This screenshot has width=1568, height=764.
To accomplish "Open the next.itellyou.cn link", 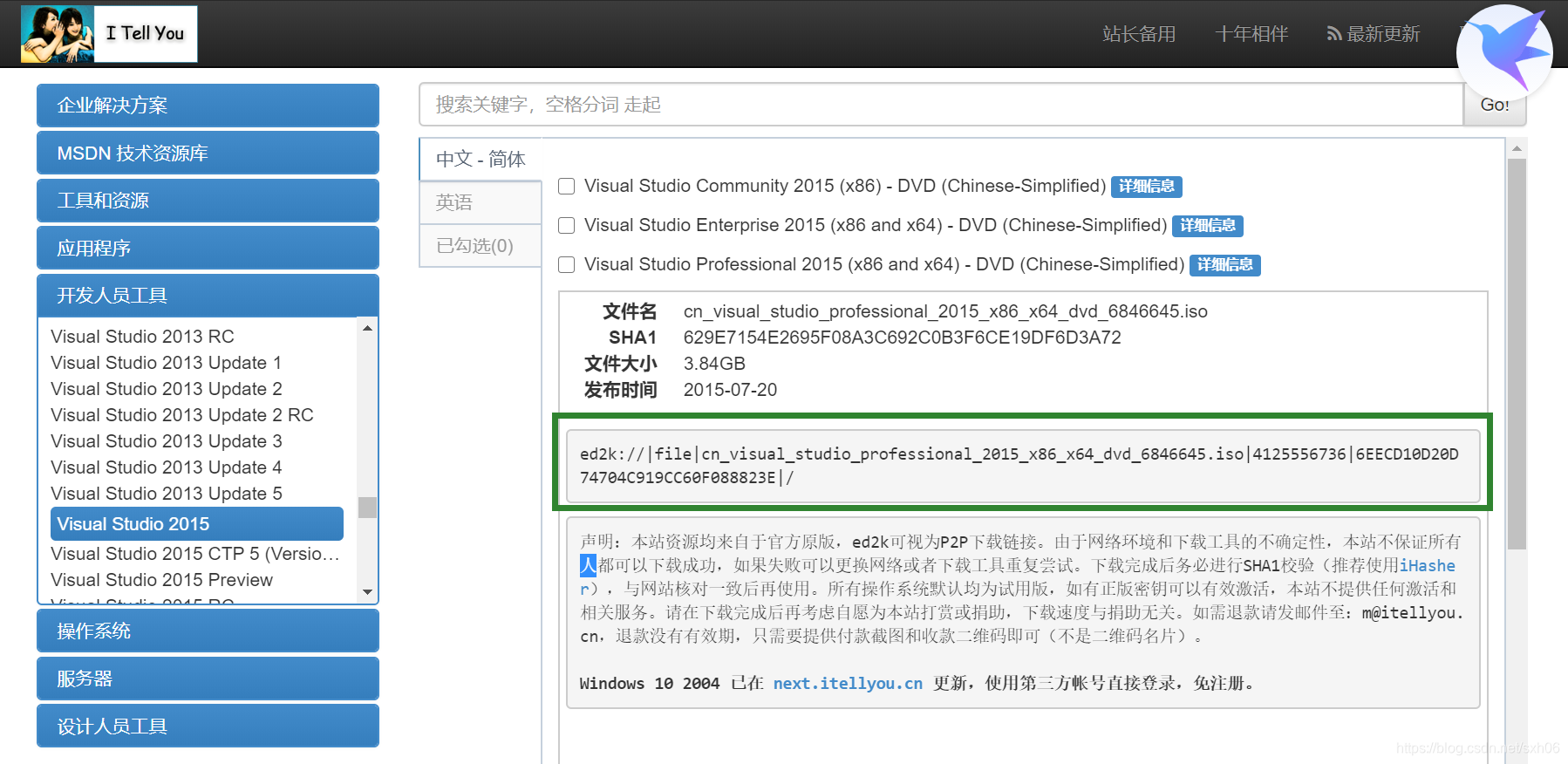I will tap(848, 684).
